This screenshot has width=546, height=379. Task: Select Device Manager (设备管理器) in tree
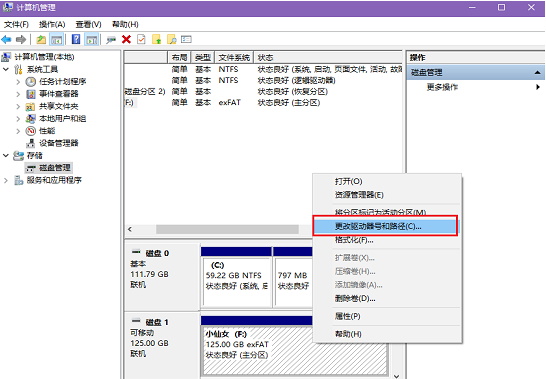(x=58, y=143)
